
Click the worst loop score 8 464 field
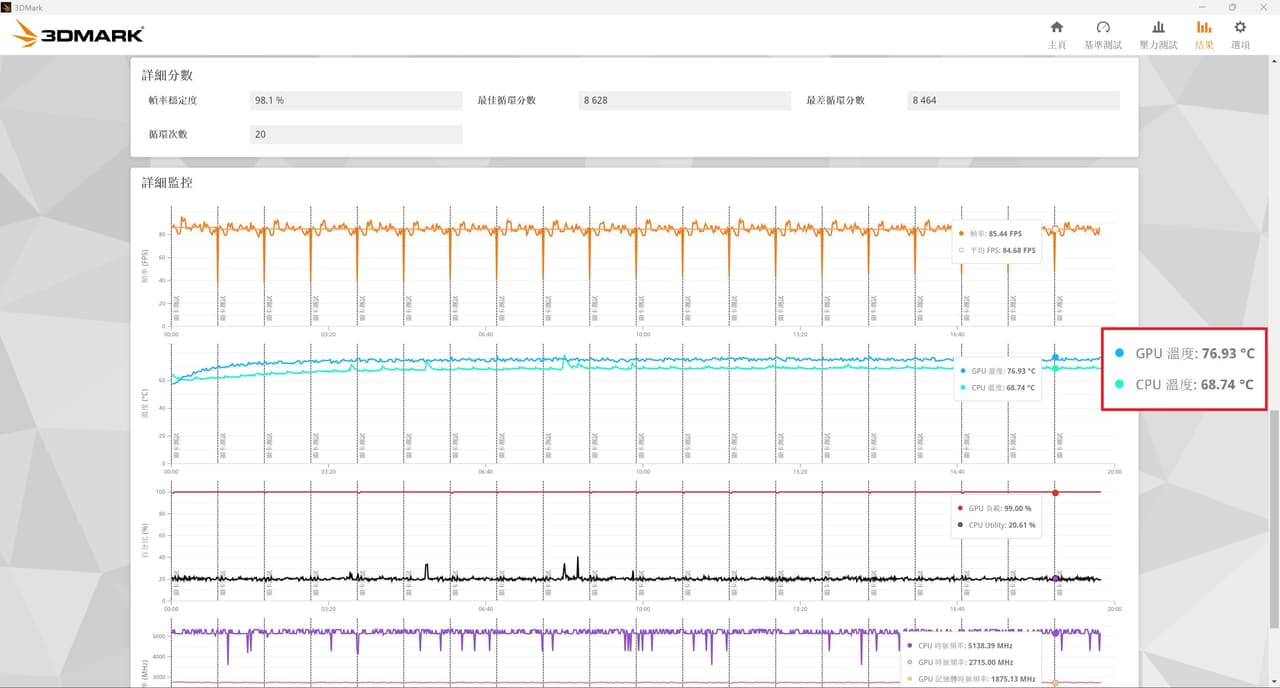1013,100
